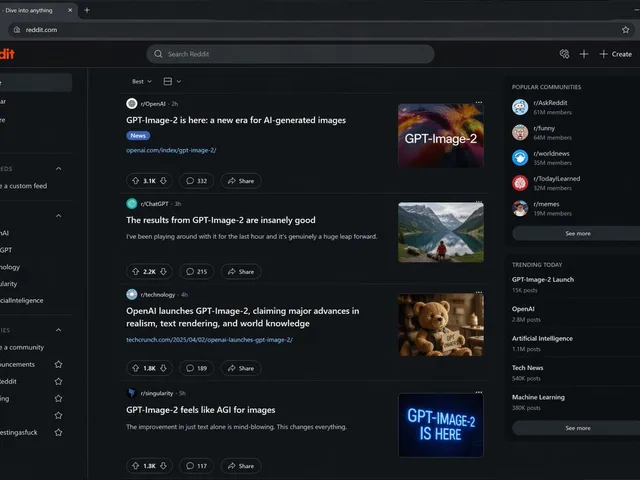Open the mountain lake thumbnail
The image size is (640, 480).
pyautogui.click(x=441, y=232)
